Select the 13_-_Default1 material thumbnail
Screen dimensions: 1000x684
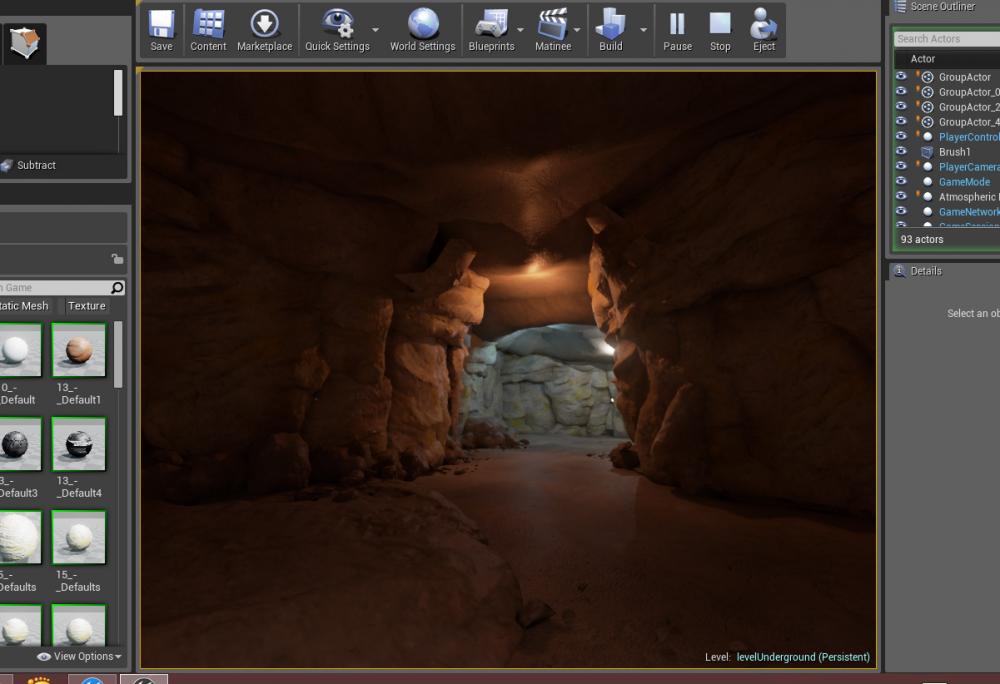pyautogui.click(x=79, y=350)
